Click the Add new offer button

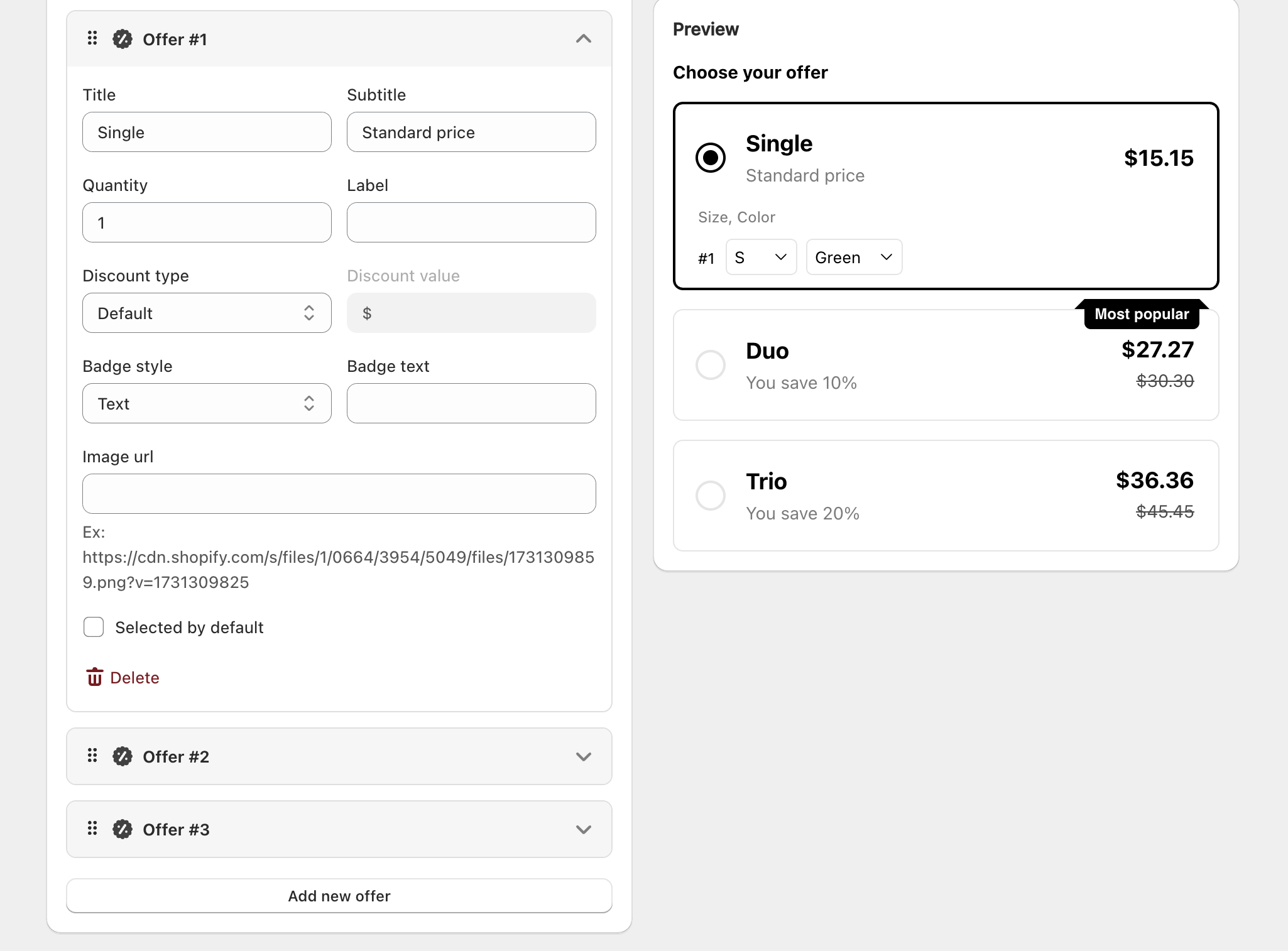click(339, 896)
